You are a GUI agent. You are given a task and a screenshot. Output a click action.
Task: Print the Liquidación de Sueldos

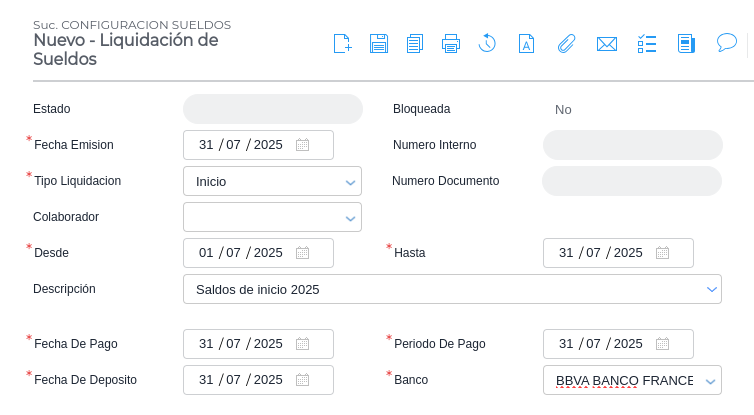point(451,43)
